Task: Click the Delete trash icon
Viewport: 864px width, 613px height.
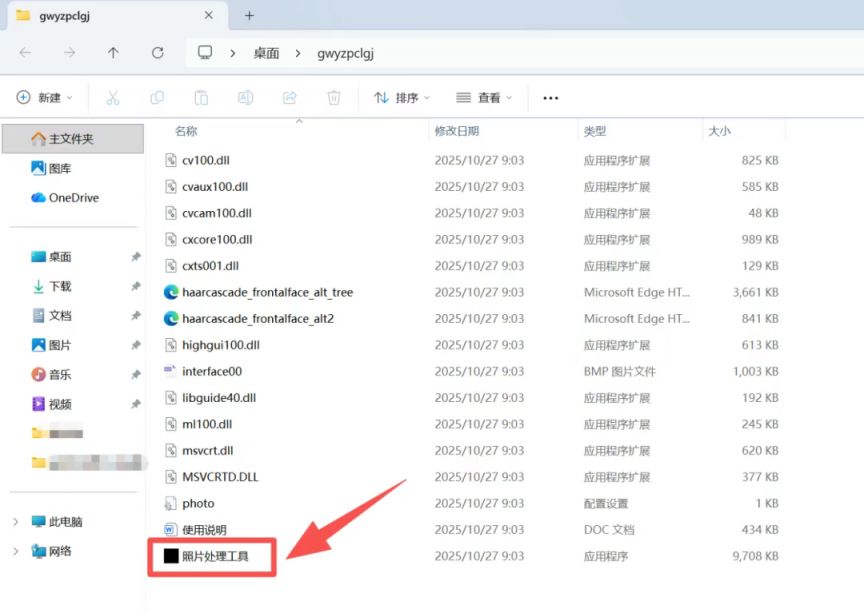Action: [x=334, y=98]
